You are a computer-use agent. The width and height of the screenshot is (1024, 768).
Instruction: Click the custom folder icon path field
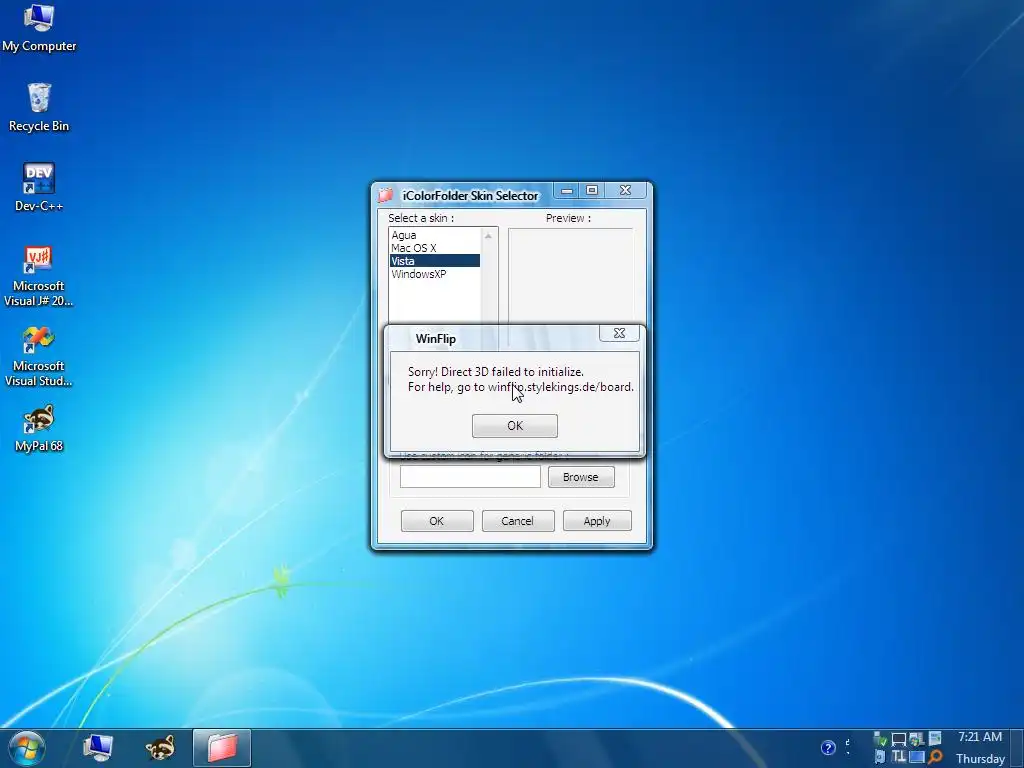(470, 477)
